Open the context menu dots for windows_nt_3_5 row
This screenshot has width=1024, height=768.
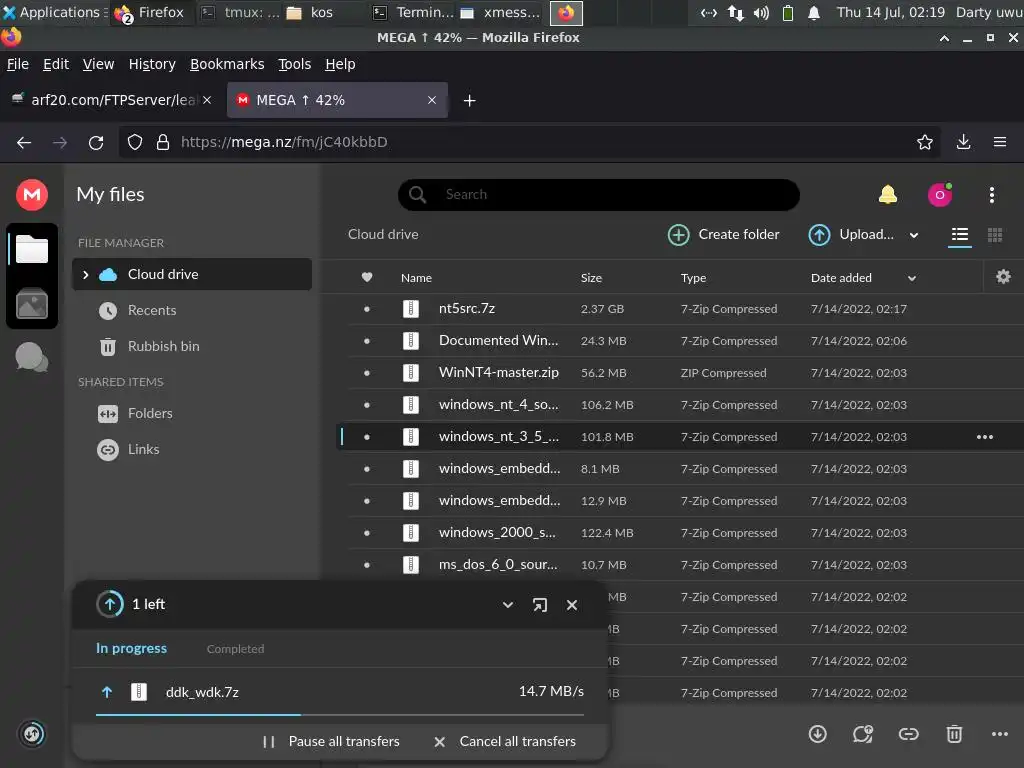pyautogui.click(x=984, y=437)
